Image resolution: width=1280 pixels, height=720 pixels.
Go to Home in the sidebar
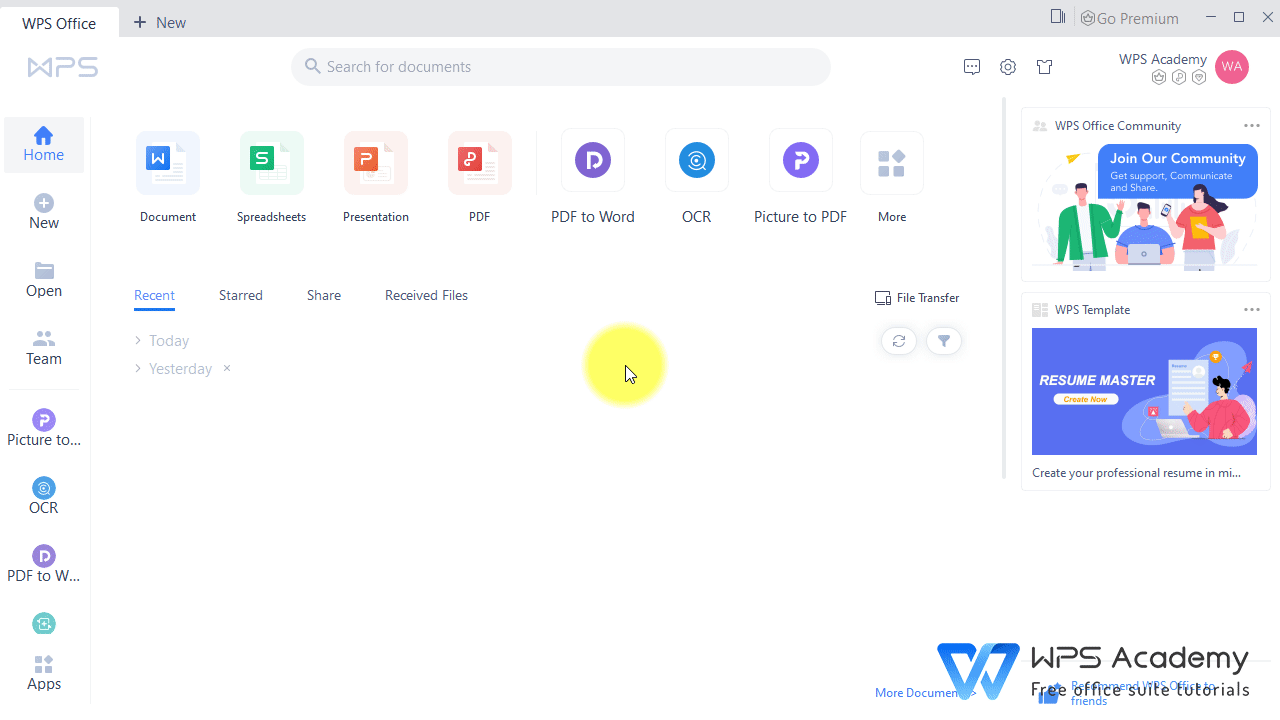44,144
